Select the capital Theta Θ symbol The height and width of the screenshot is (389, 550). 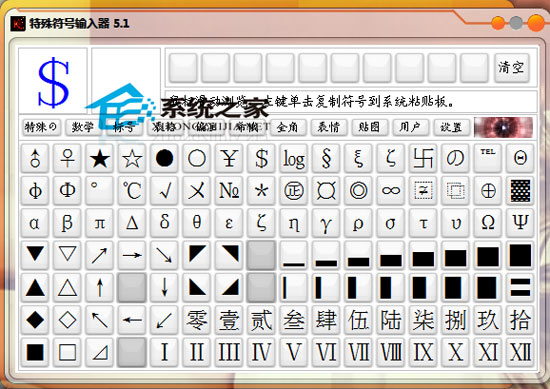520,159
